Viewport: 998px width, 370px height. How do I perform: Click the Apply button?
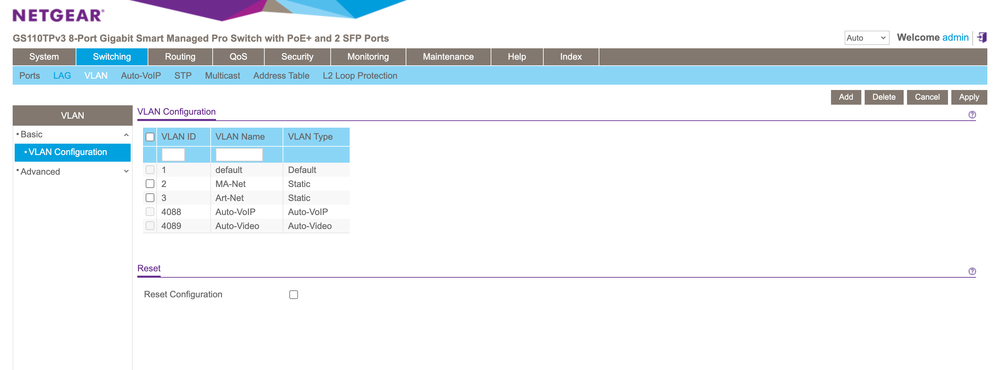(969, 97)
